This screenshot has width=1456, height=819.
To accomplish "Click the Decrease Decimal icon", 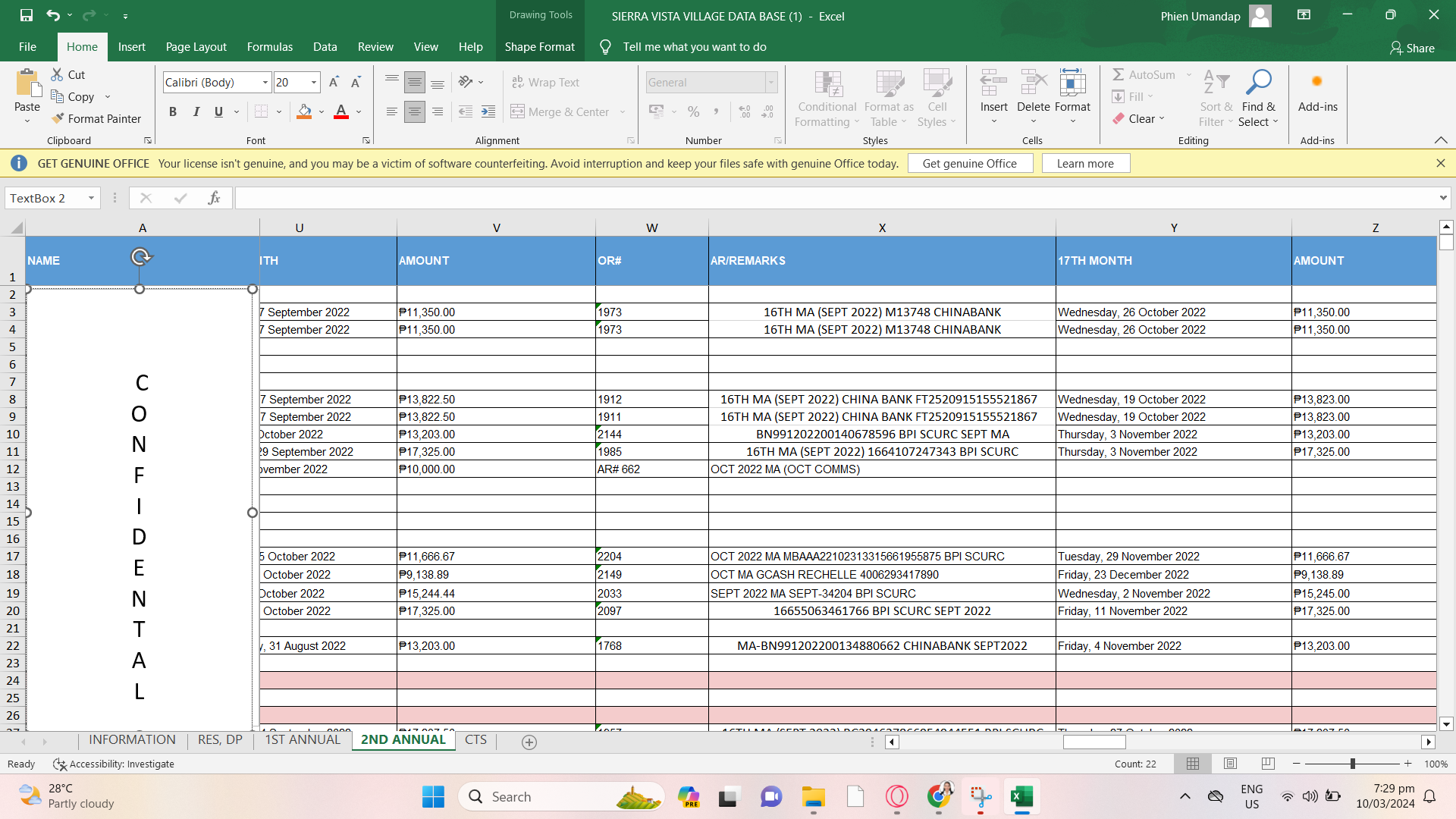I will 767,111.
